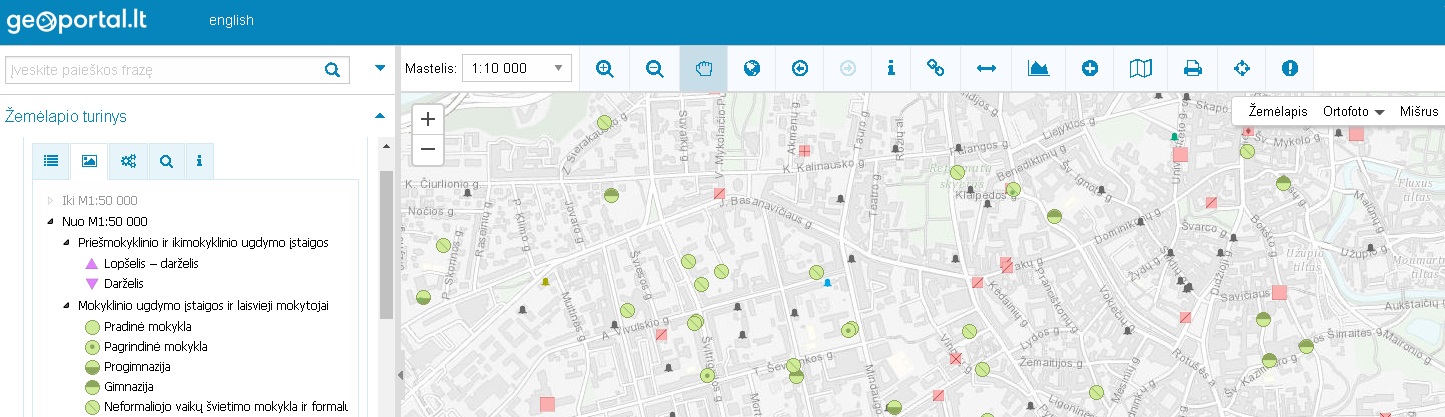The width and height of the screenshot is (1445, 417).
Task: Click the map's plus zoom button
Action: click(x=428, y=119)
